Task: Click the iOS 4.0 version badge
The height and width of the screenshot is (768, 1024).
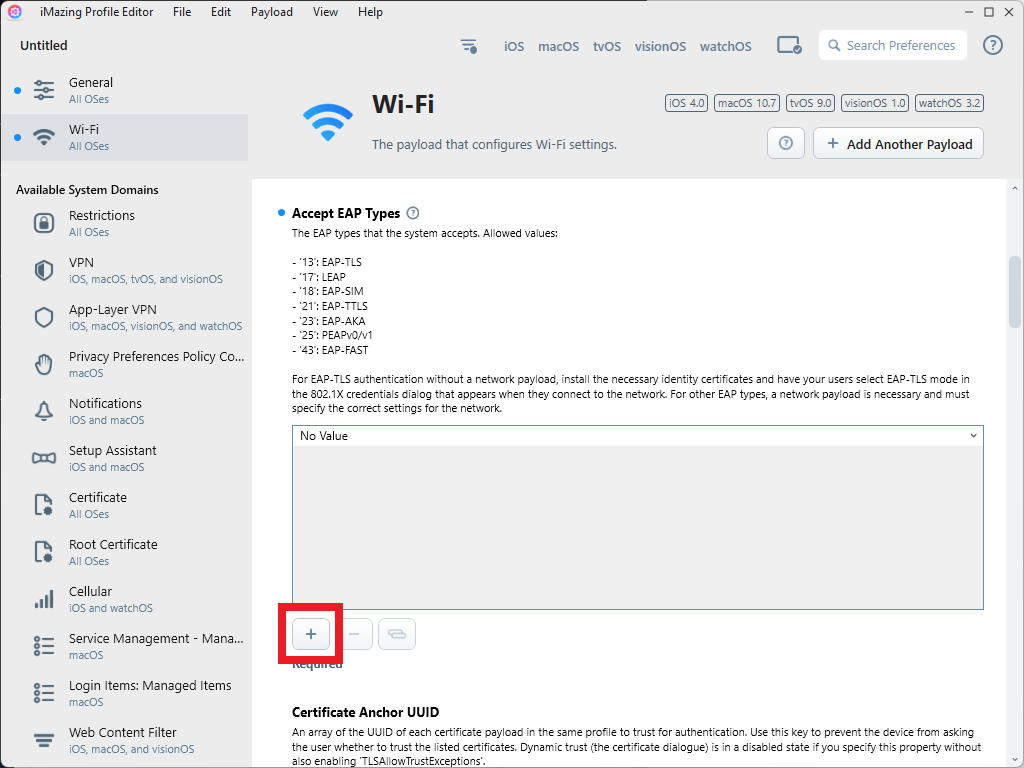Action: [686, 103]
